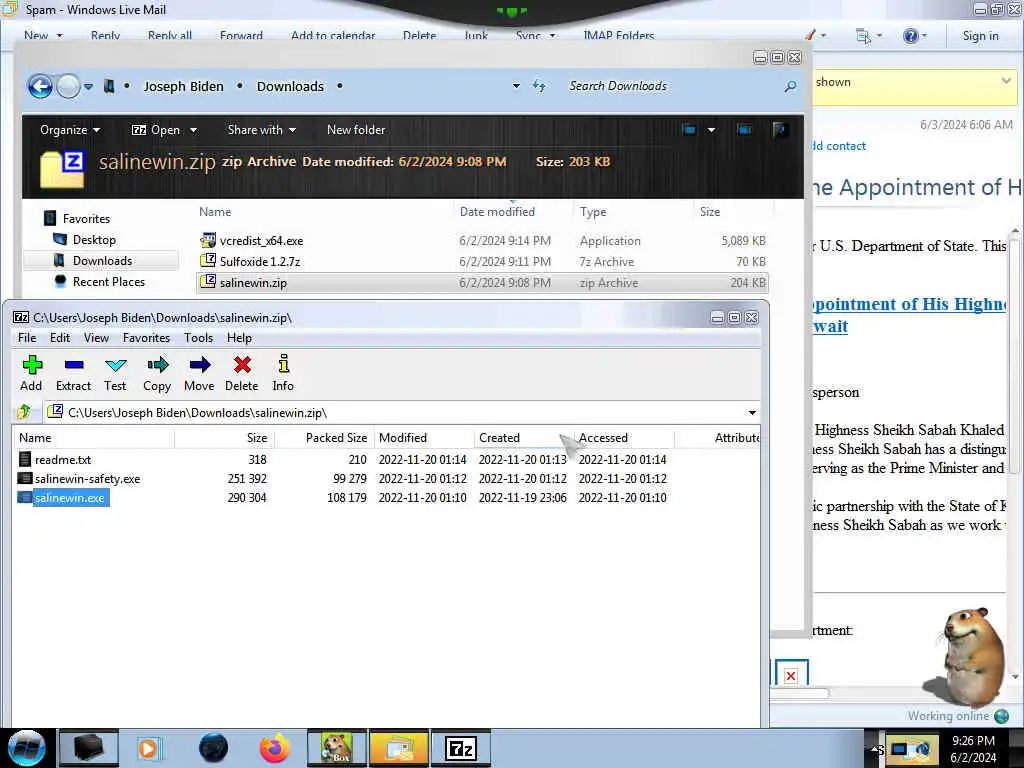Screen dimensions: 1024x768
Task: Click the Explorer refresh icon
Action: [539, 86]
